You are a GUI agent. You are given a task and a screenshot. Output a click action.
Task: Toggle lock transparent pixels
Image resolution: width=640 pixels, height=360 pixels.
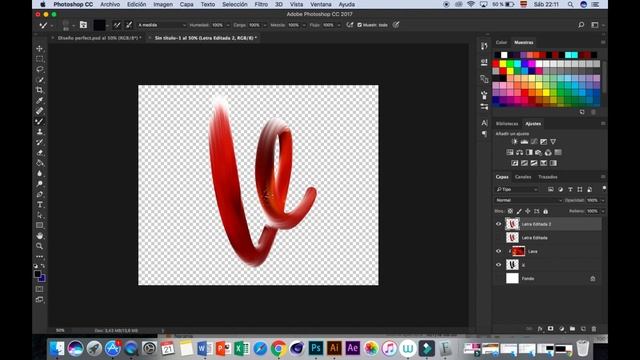click(510, 211)
